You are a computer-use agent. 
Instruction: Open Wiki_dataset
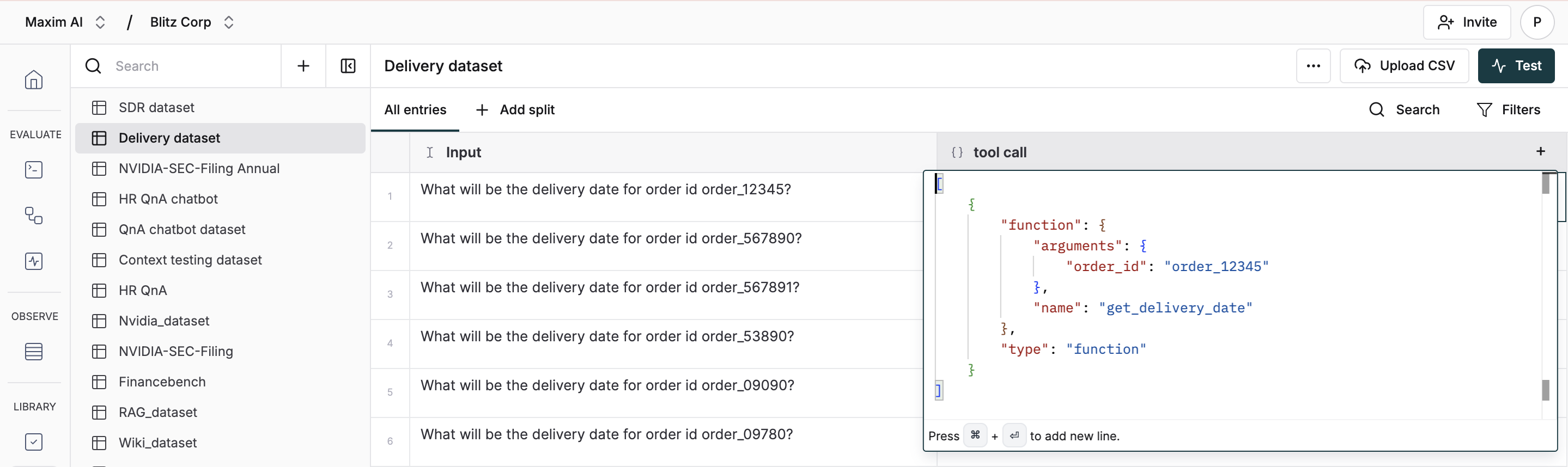point(220,443)
